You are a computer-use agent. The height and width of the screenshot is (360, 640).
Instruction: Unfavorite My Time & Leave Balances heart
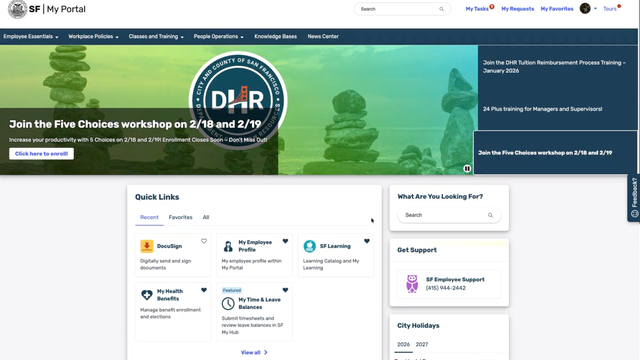[x=285, y=290]
